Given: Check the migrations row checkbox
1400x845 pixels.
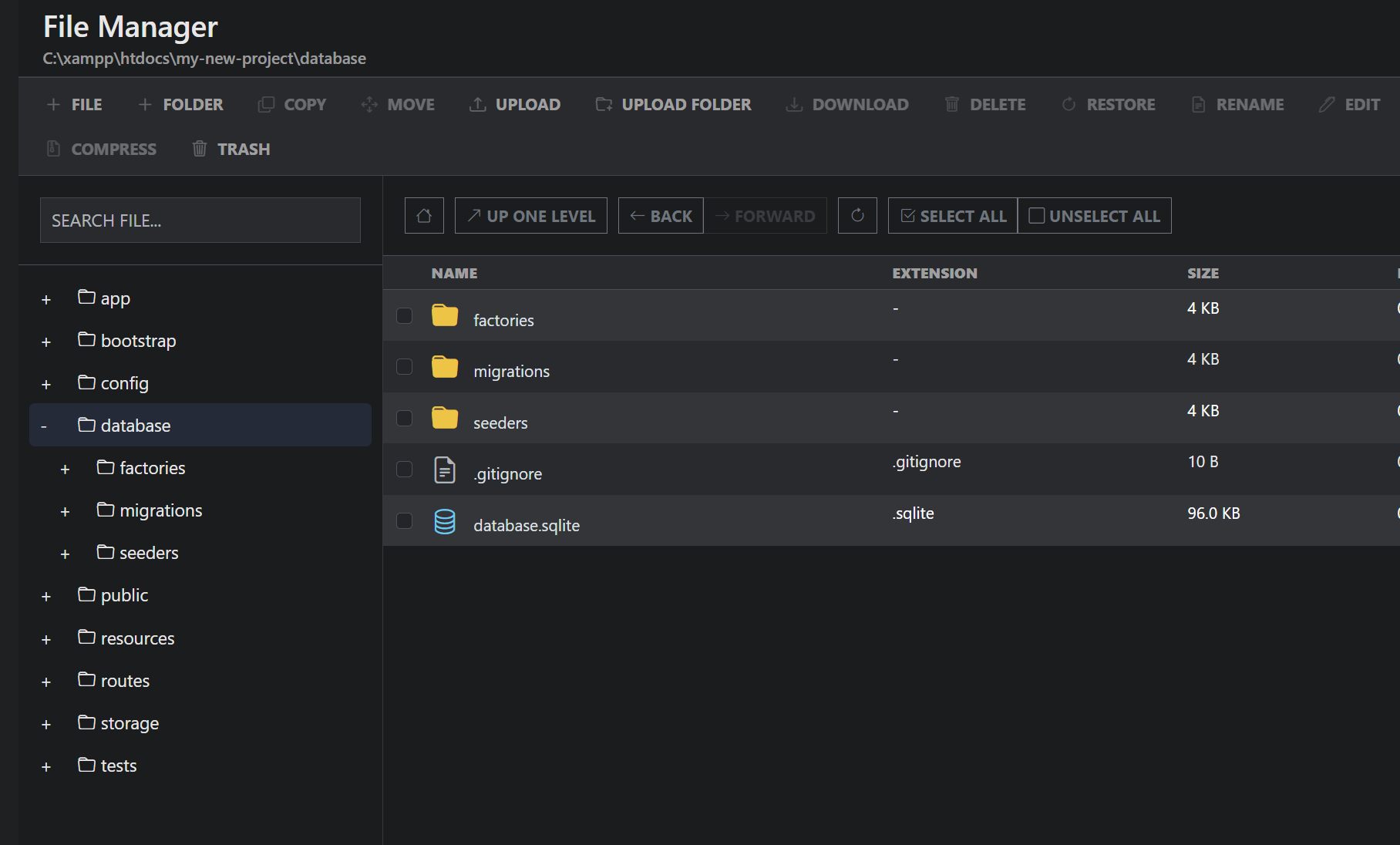Looking at the screenshot, I should pos(404,367).
